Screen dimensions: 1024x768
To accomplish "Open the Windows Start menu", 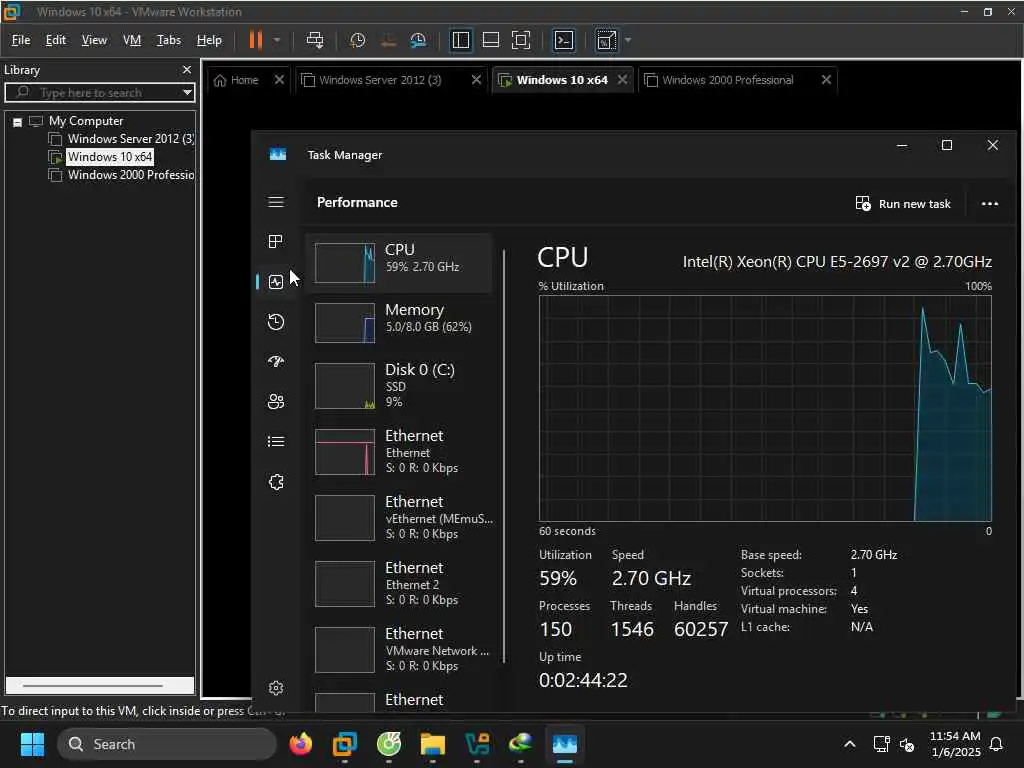I will pos(32,744).
